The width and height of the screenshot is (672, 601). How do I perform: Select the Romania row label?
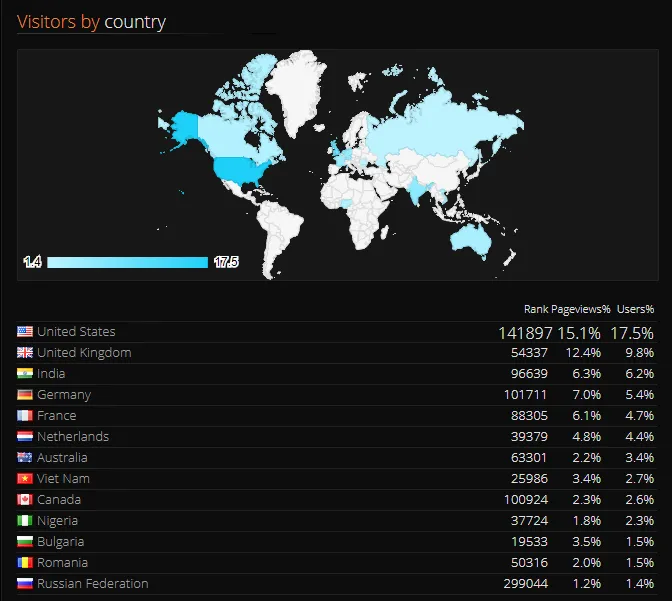(63, 562)
